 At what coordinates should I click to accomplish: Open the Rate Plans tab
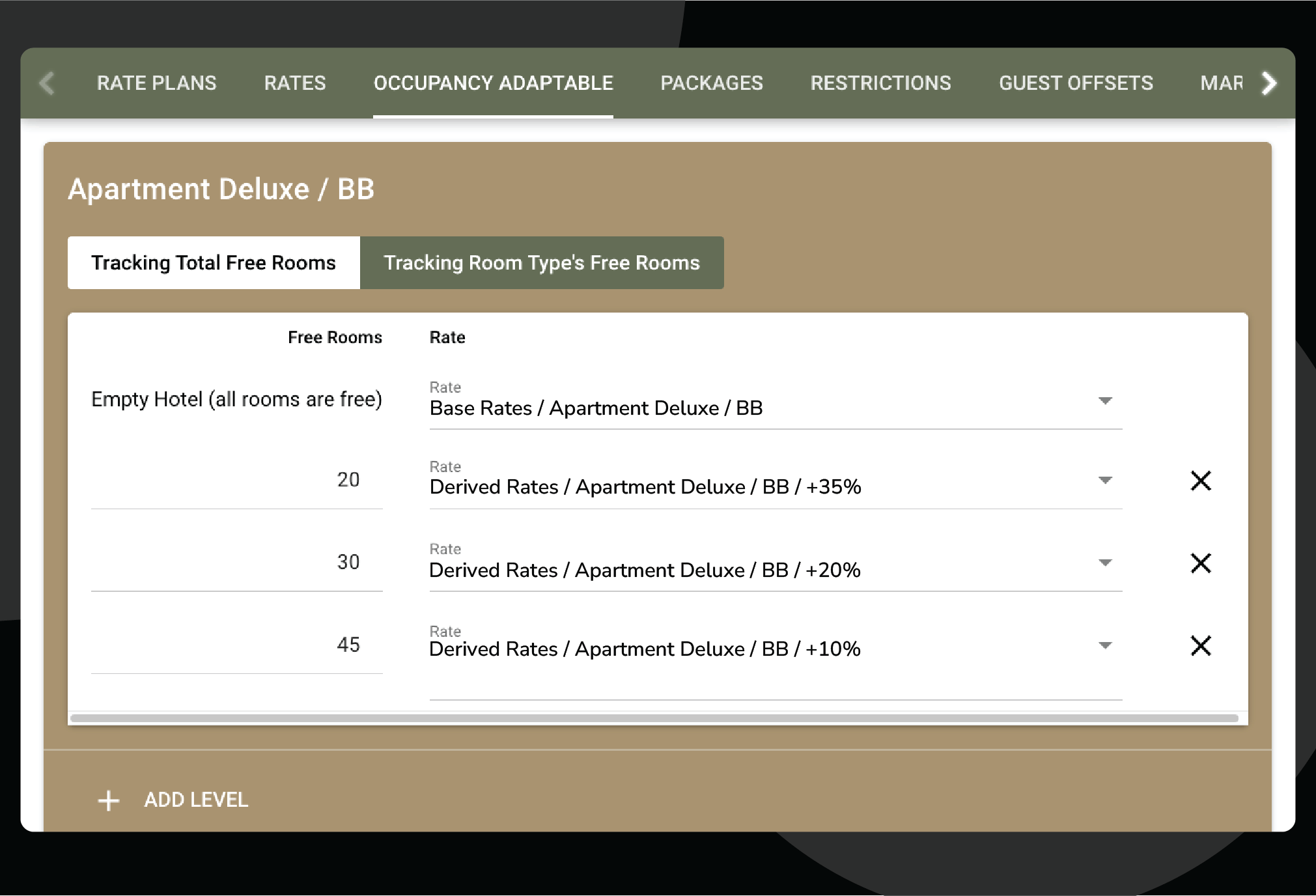[156, 83]
